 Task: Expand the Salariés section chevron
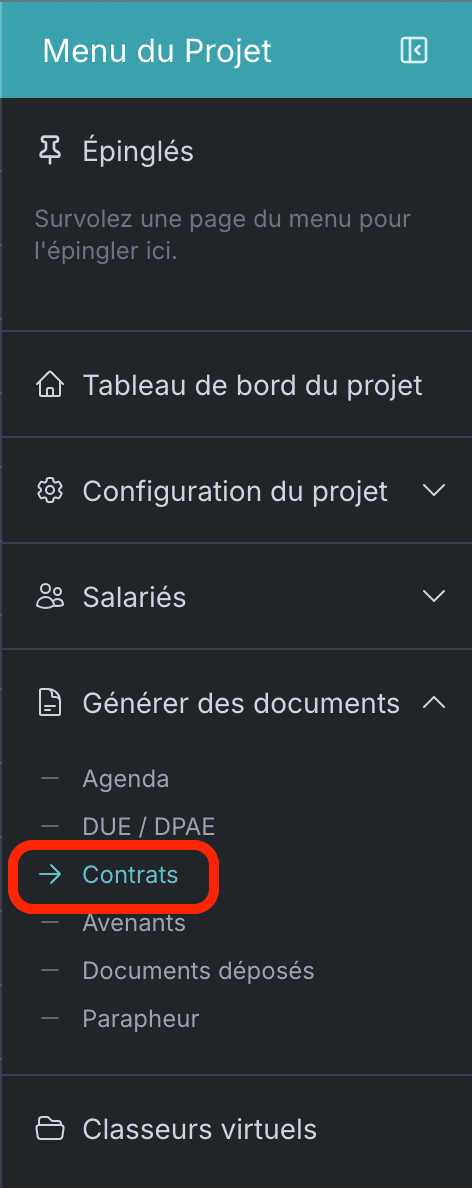point(434,596)
